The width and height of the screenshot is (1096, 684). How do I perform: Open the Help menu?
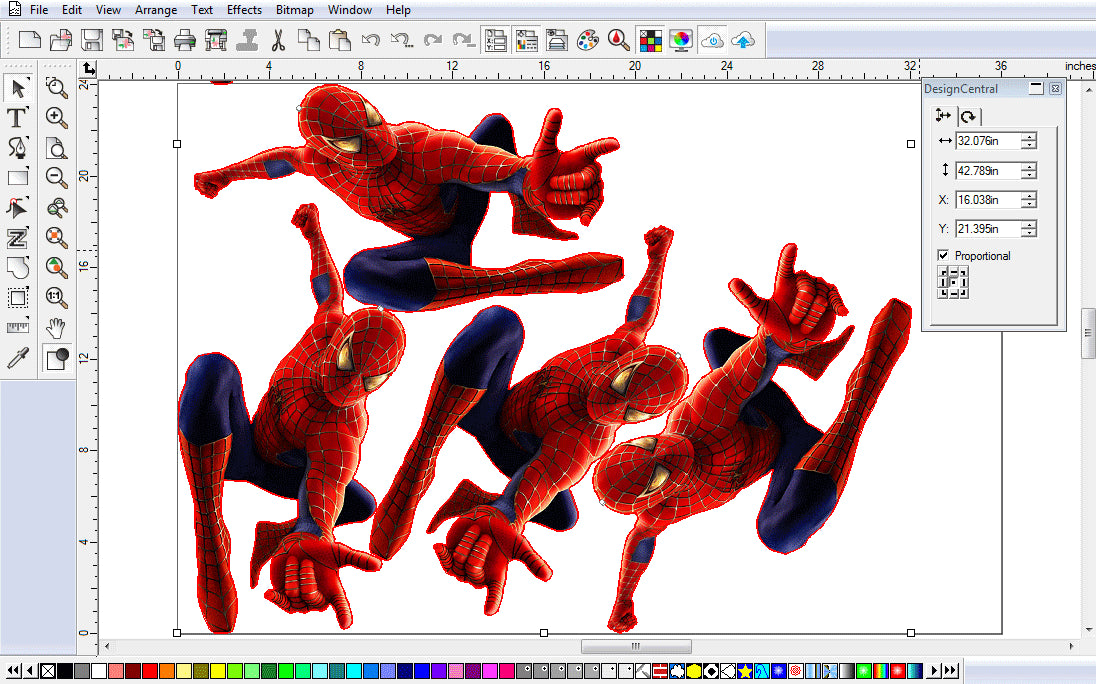click(x=398, y=10)
